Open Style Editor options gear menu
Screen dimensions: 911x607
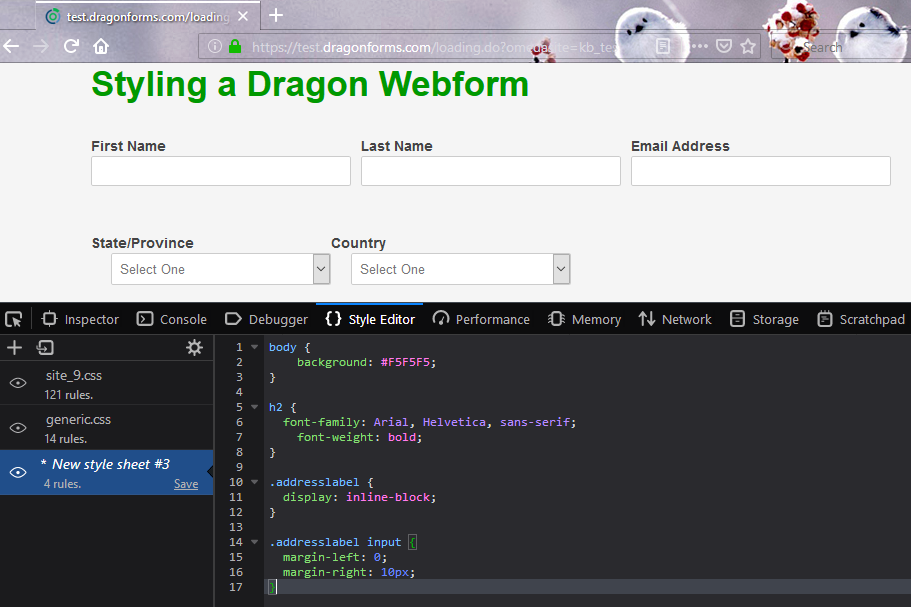(194, 347)
